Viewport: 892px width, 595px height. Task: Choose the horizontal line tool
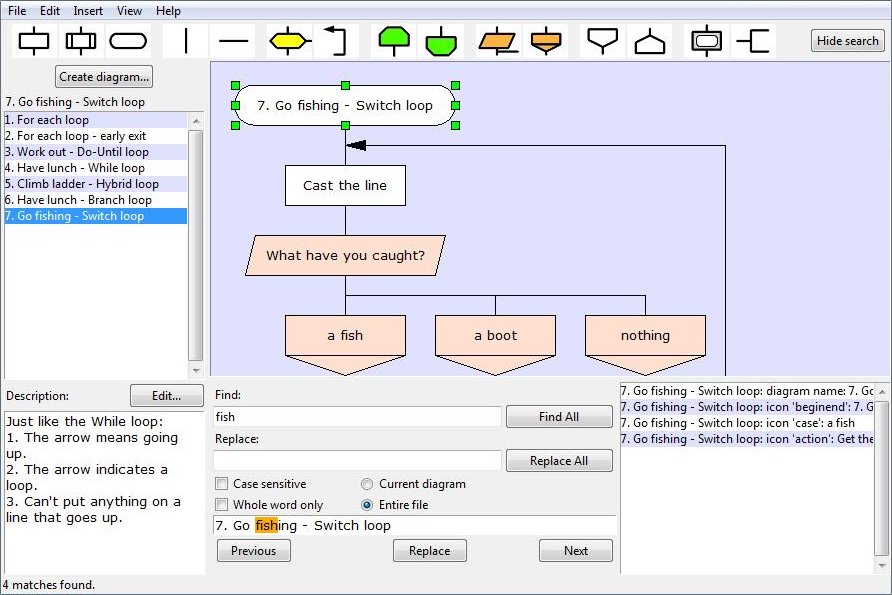tap(233, 41)
